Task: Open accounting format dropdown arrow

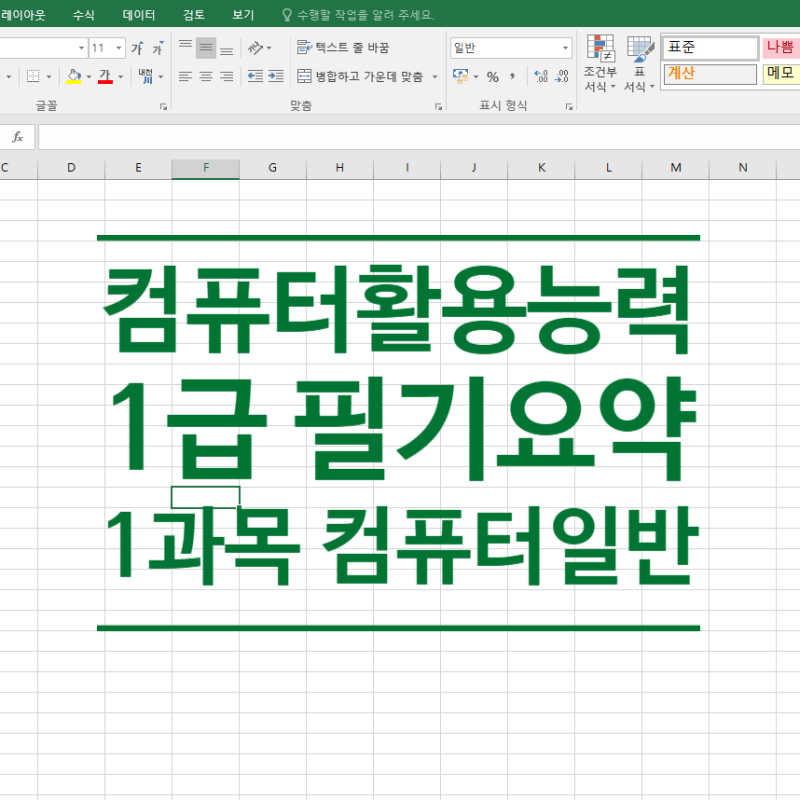Action: pos(476,77)
